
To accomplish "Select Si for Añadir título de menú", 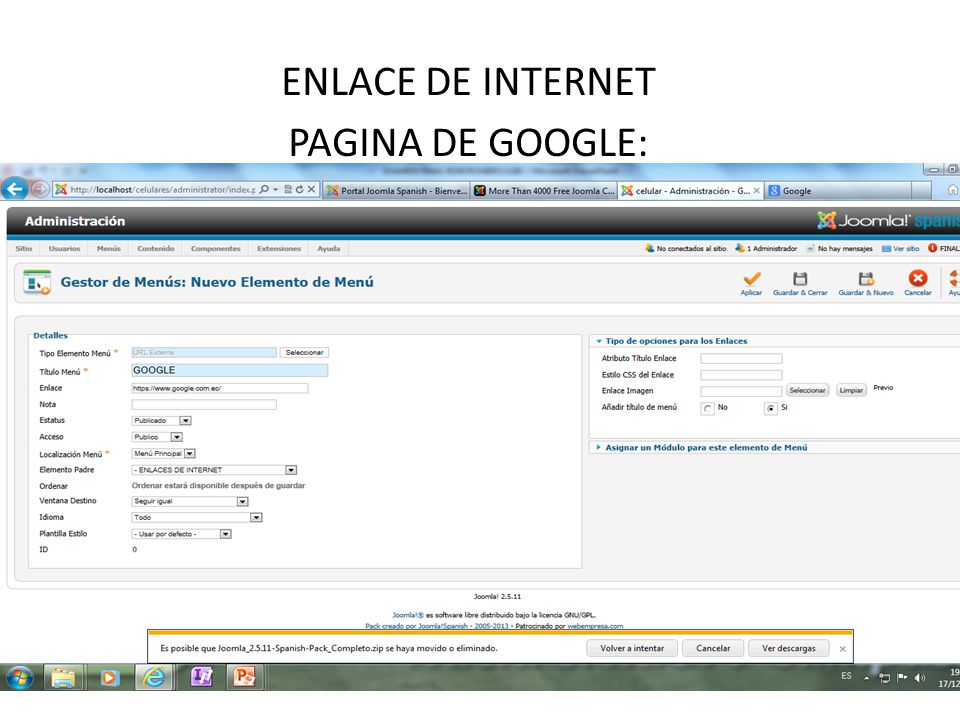I will pos(771,408).
